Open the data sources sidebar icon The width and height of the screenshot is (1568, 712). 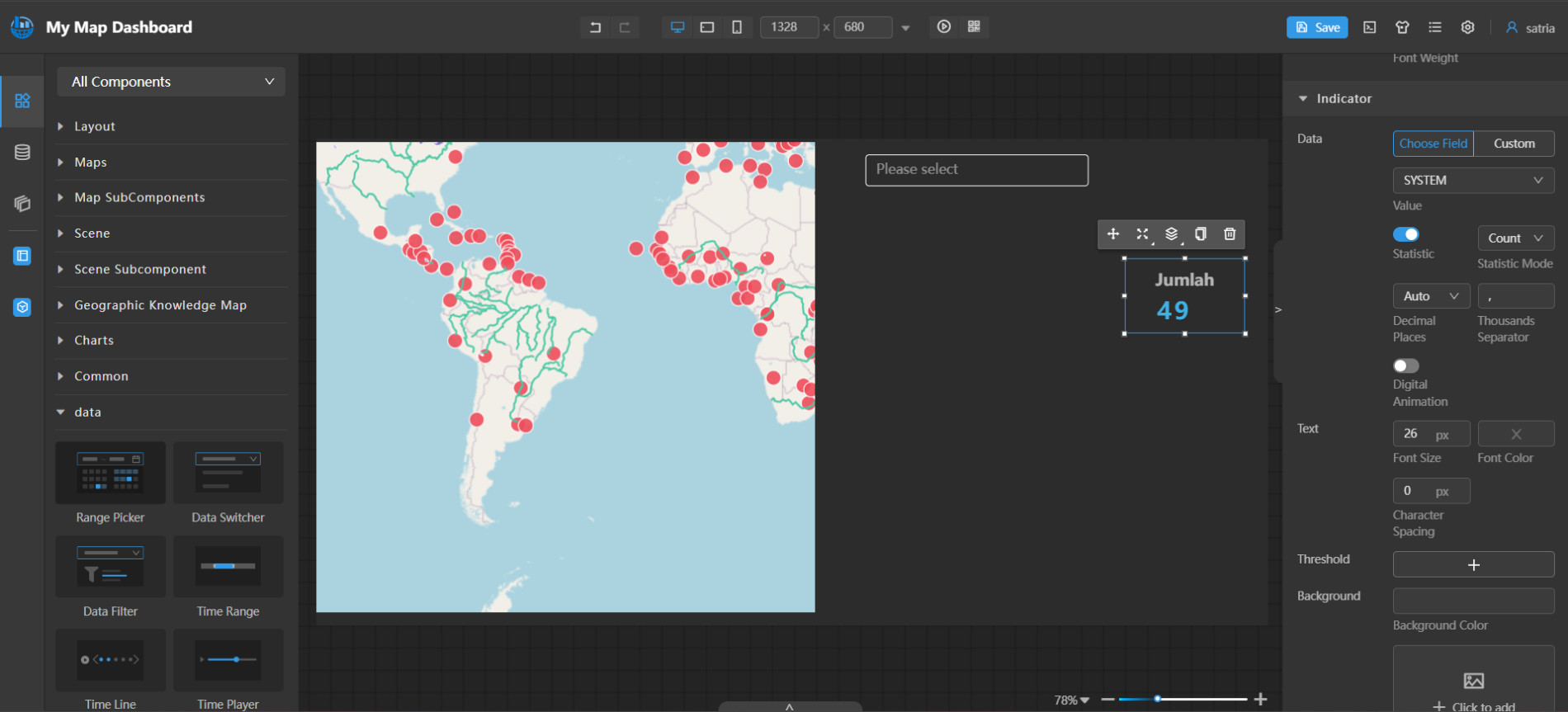click(x=22, y=153)
